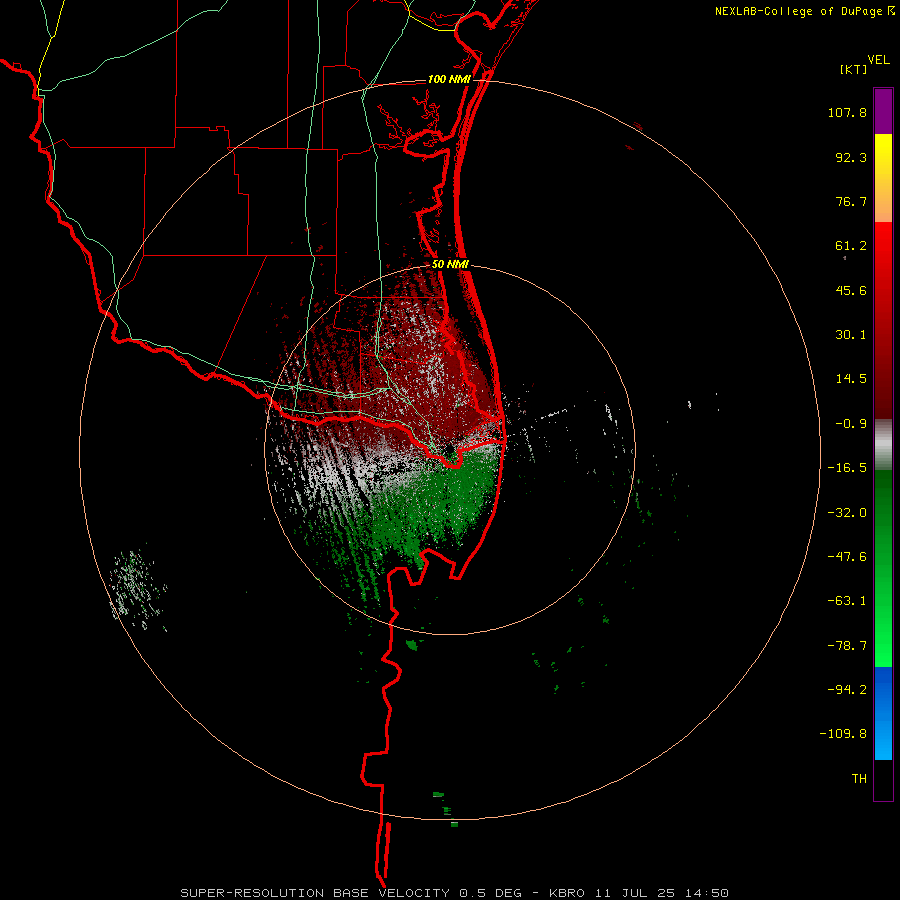The image size is (900, 900).
Task: Click the yellow-orange segment of color bar
Action: coord(883,178)
